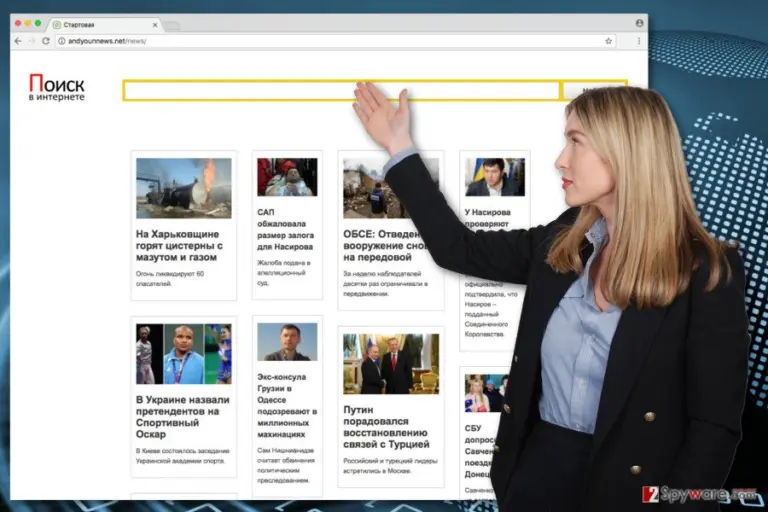768x512 pixels.
Task: Click the Putin and Erdogan handshake photo
Action: click(391, 364)
